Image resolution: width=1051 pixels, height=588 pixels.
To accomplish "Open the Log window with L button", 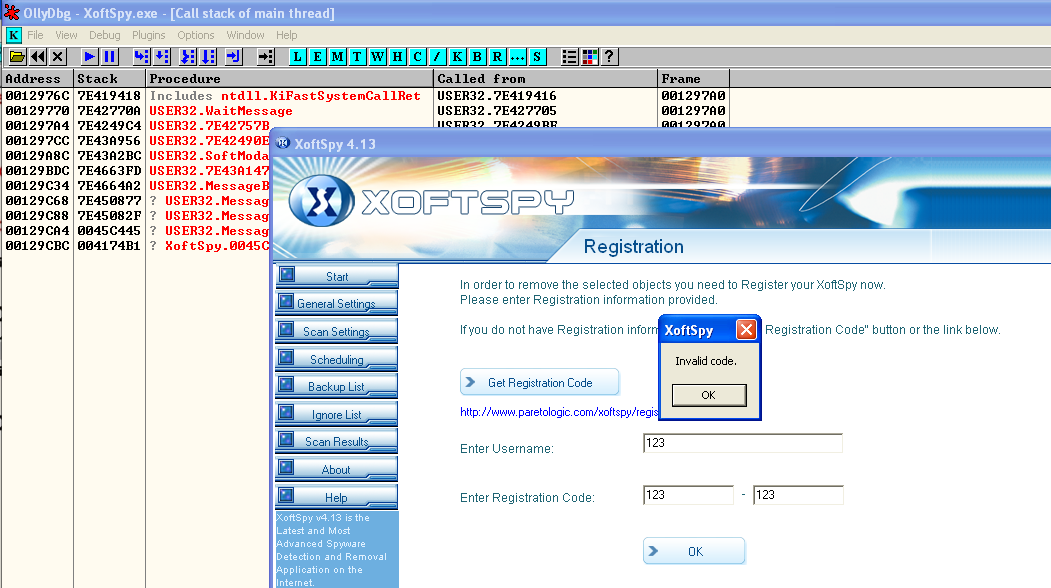I will pos(297,57).
